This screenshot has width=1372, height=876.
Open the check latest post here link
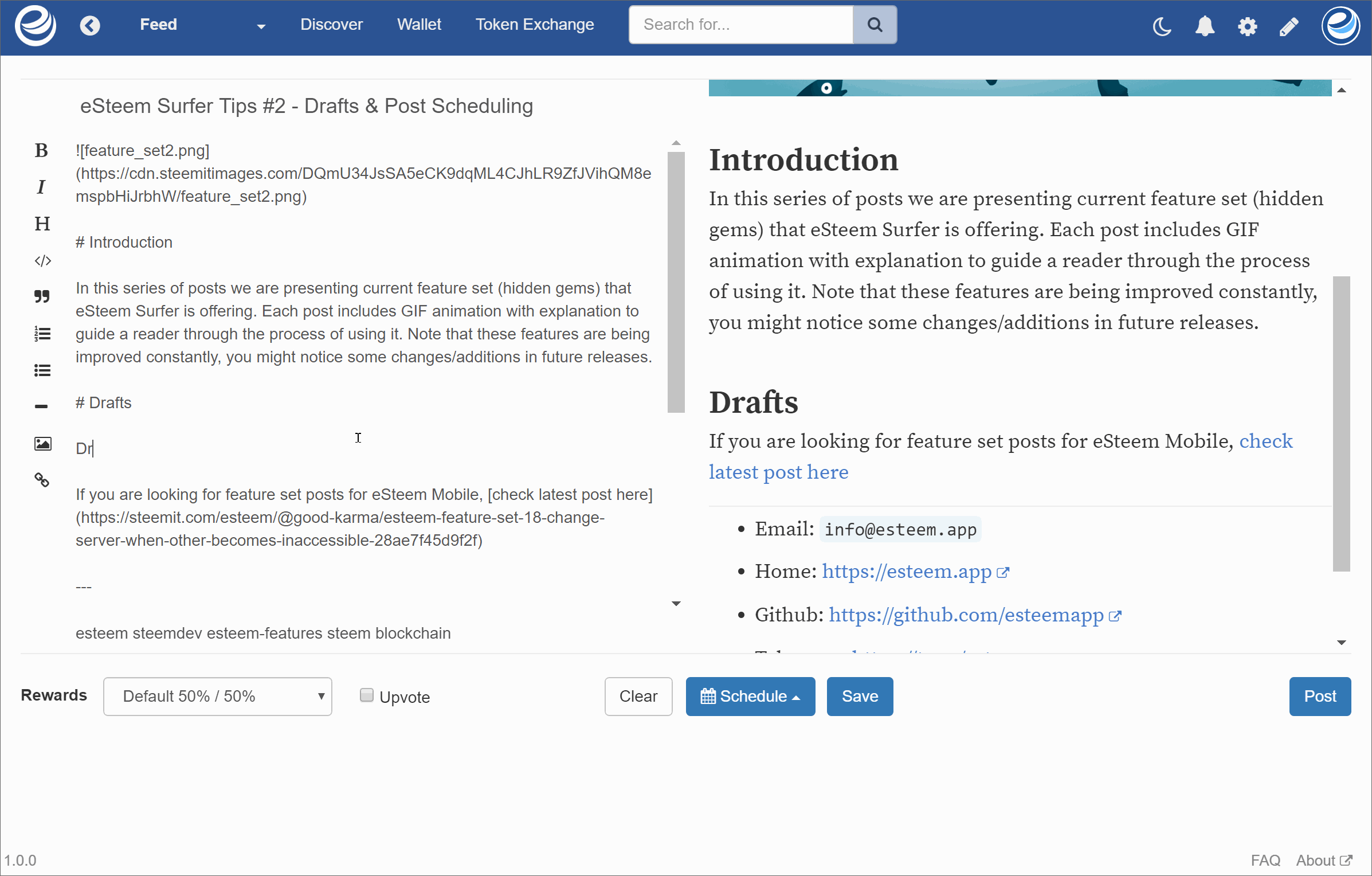point(778,472)
